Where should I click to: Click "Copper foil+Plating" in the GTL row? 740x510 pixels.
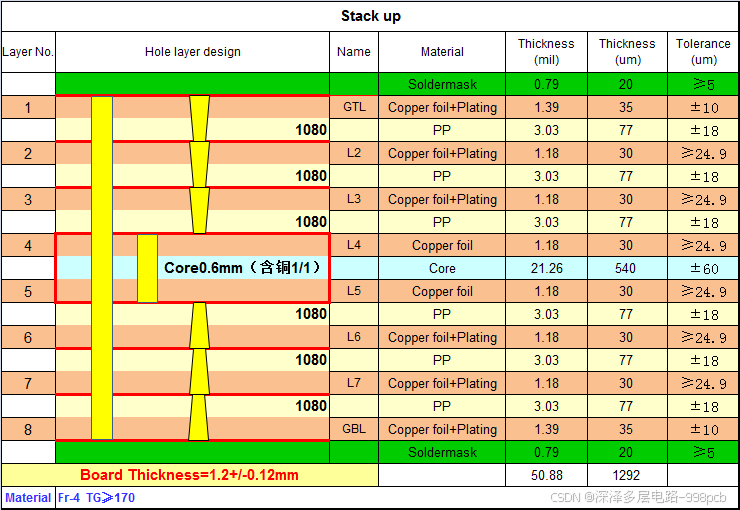(x=442, y=108)
